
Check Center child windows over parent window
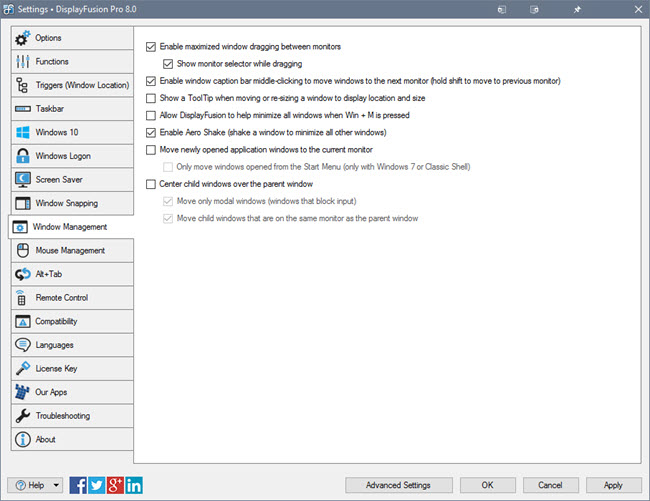click(151, 184)
